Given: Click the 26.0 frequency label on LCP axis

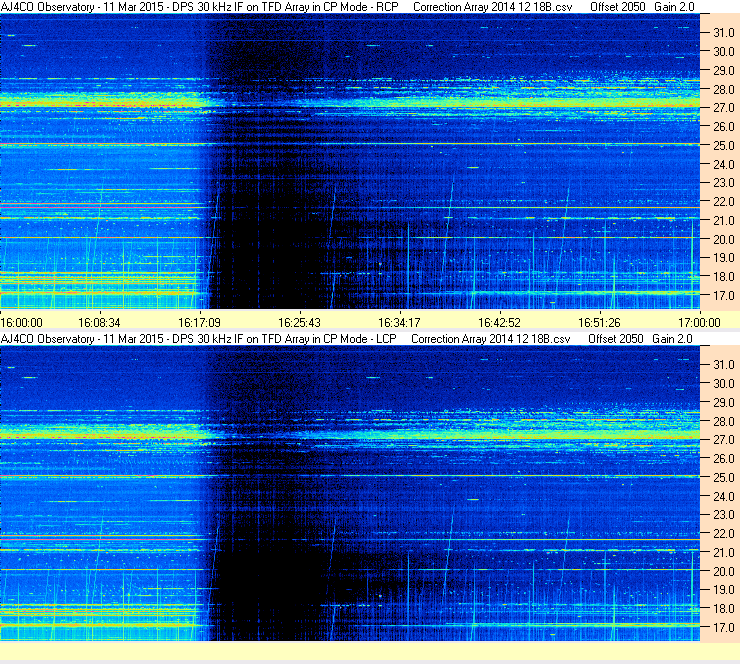Looking at the screenshot, I should 724,459.
